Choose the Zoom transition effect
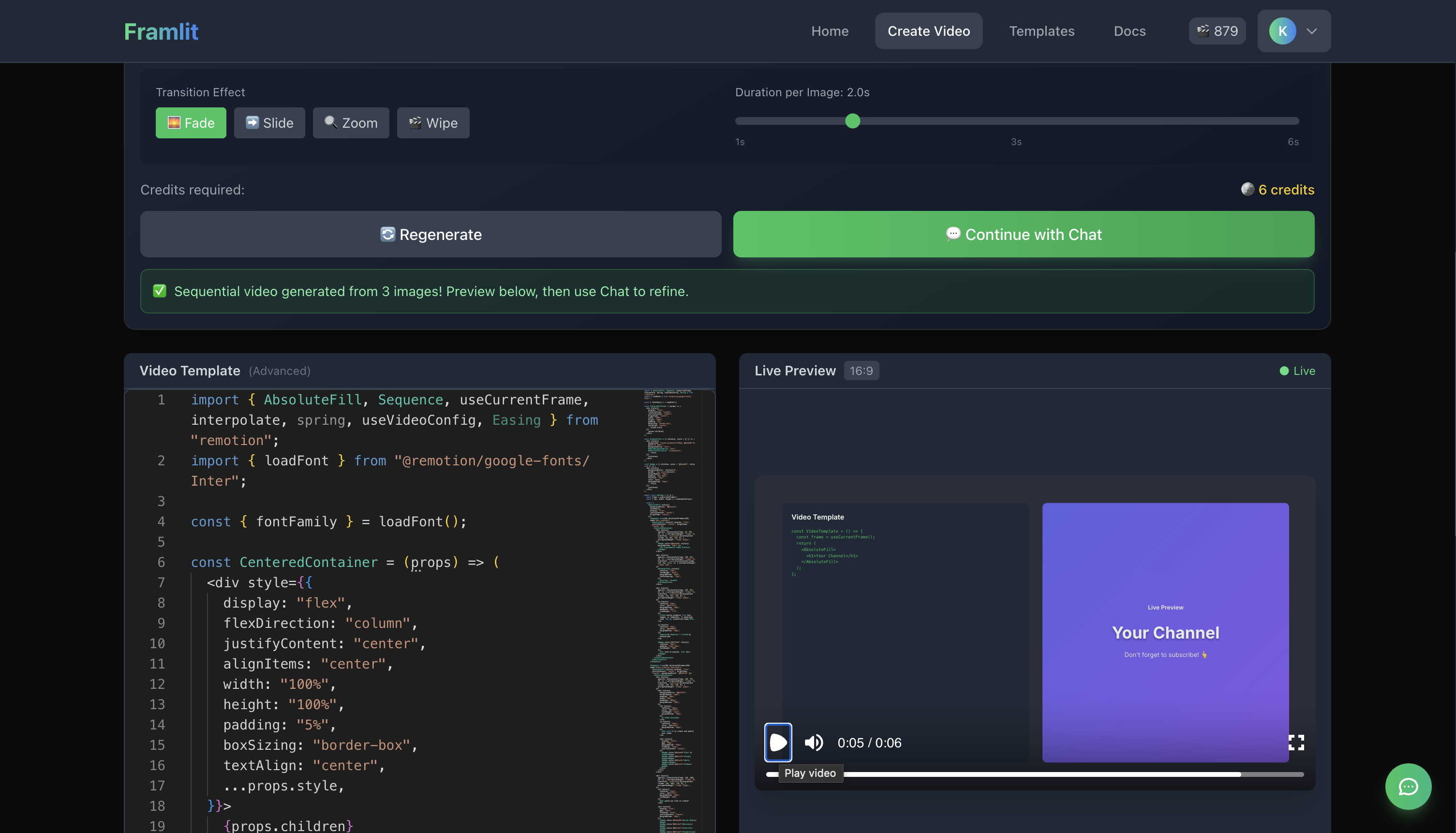Screen dimensions: 1456x833 click(x=351, y=123)
